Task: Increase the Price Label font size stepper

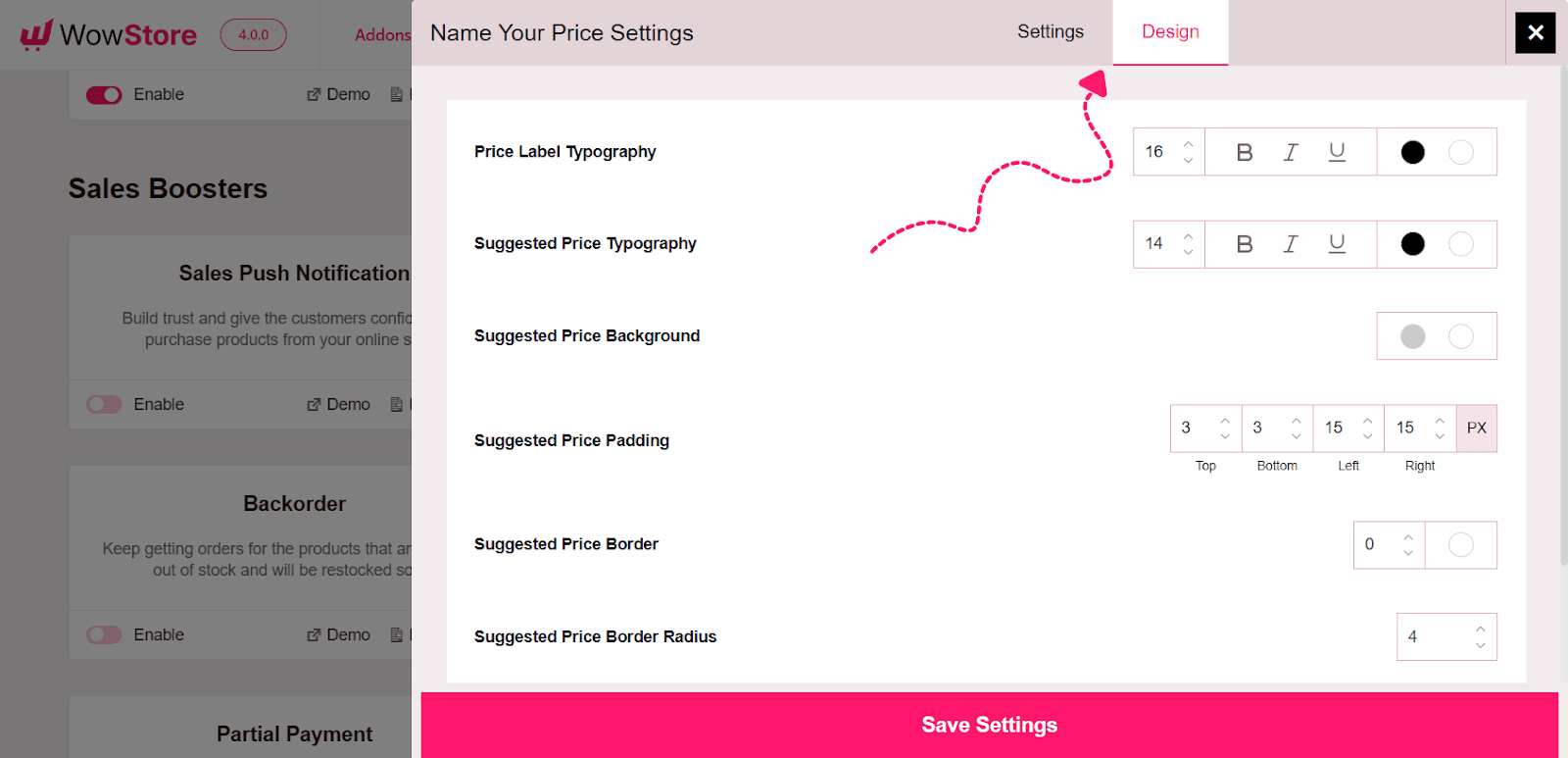Action: click(x=1188, y=144)
